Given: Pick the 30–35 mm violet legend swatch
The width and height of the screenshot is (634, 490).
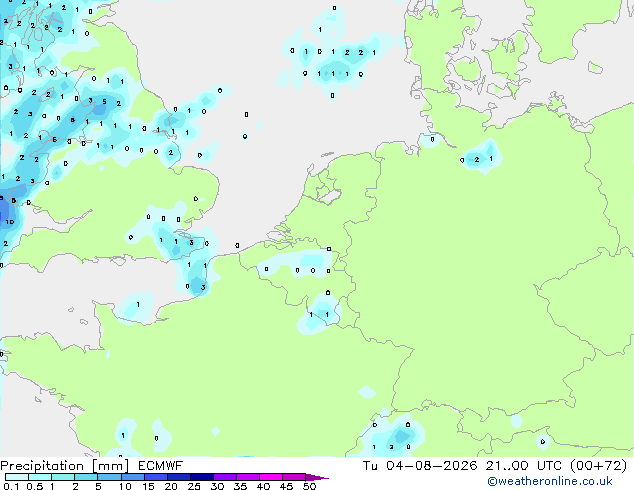Looking at the screenshot, I should (225, 477).
